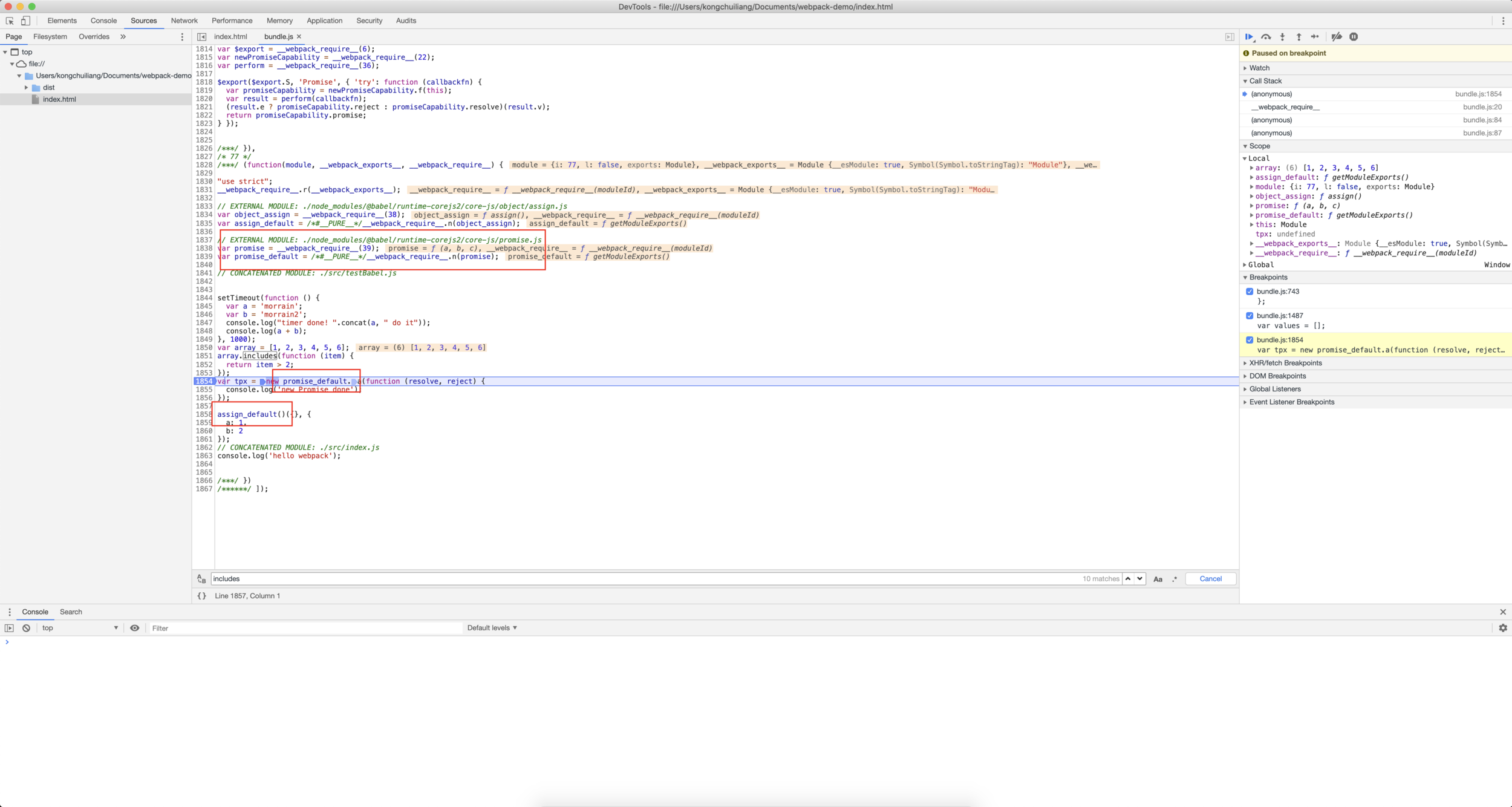
Task: Click the inspect element icon
Action: (10, 21)
